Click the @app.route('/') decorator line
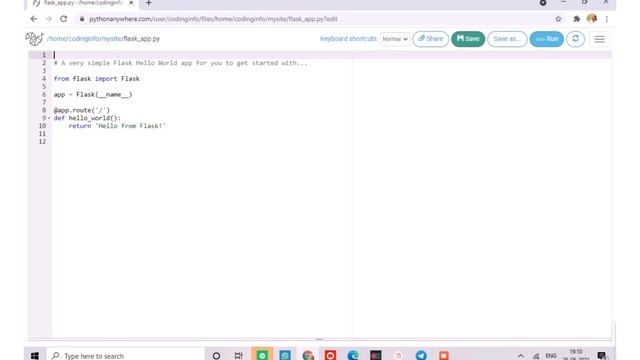The image size is (640, 360). point(82,110)
